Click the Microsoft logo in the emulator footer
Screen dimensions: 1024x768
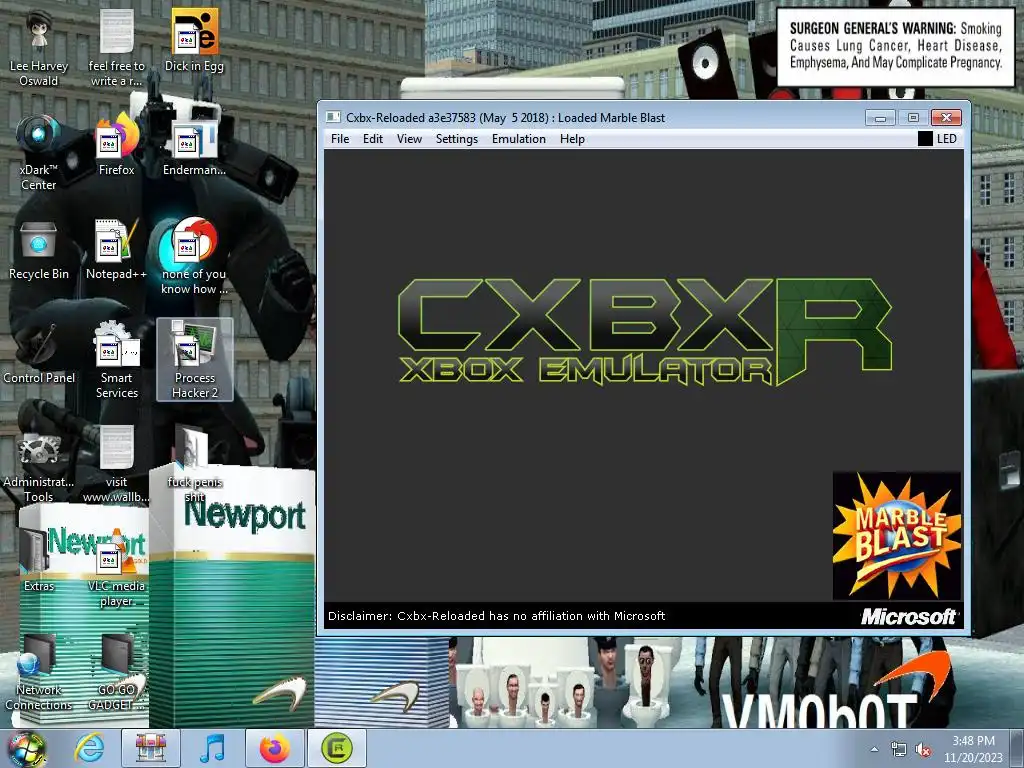tap(908, 616)
